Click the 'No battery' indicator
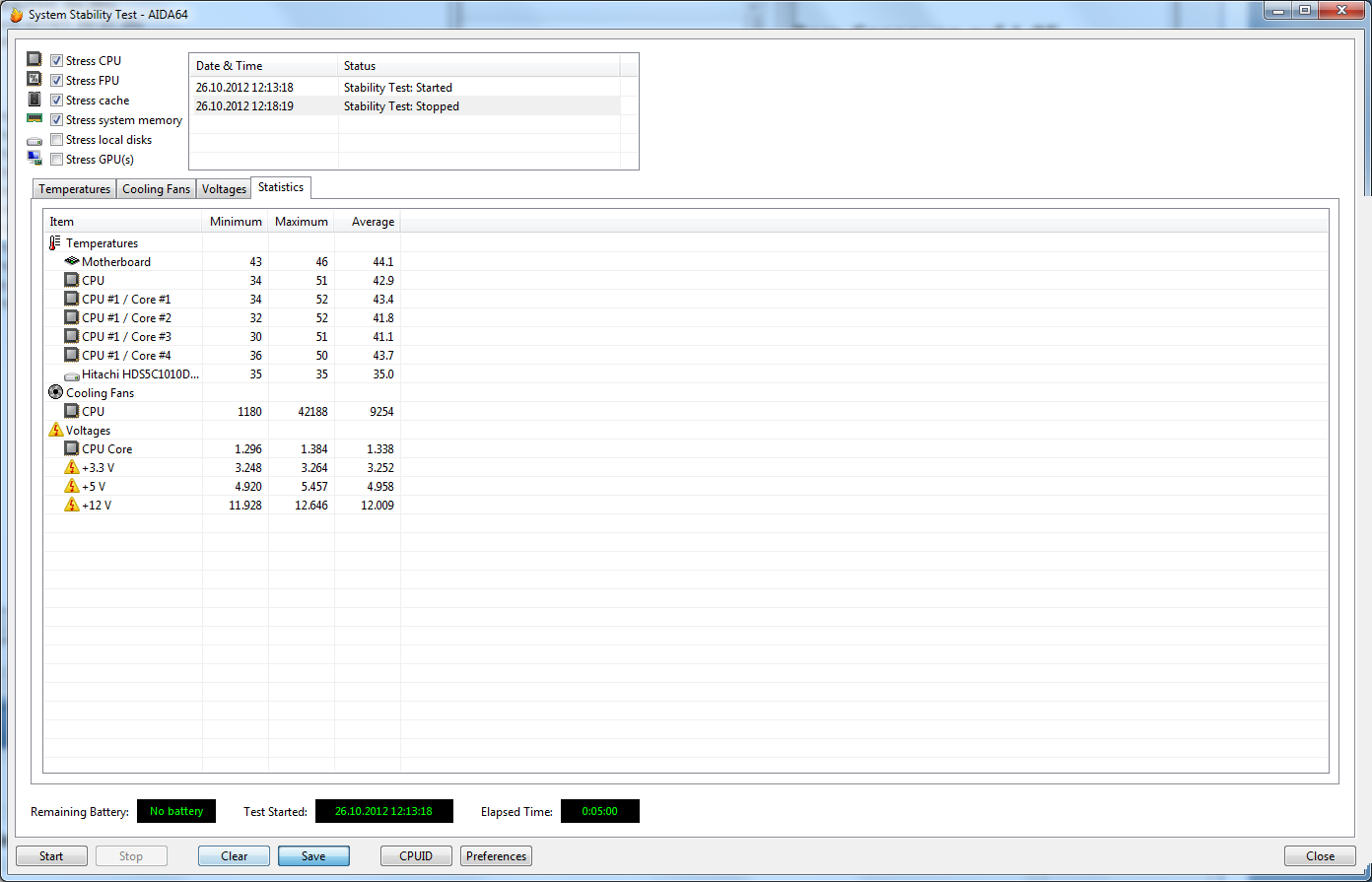 [x=176, y=811]
